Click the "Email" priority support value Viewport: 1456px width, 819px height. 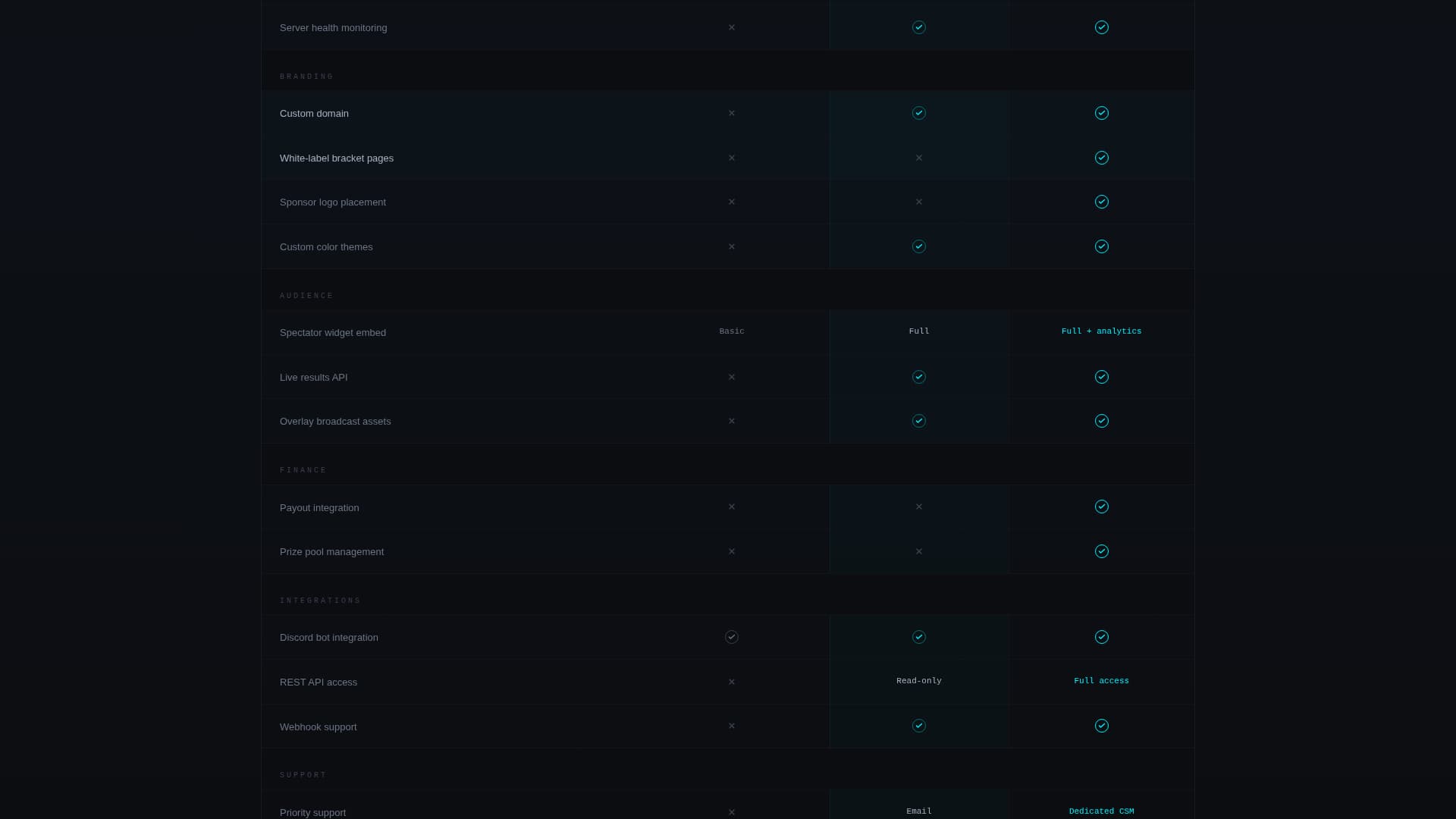tap(919, 811)
